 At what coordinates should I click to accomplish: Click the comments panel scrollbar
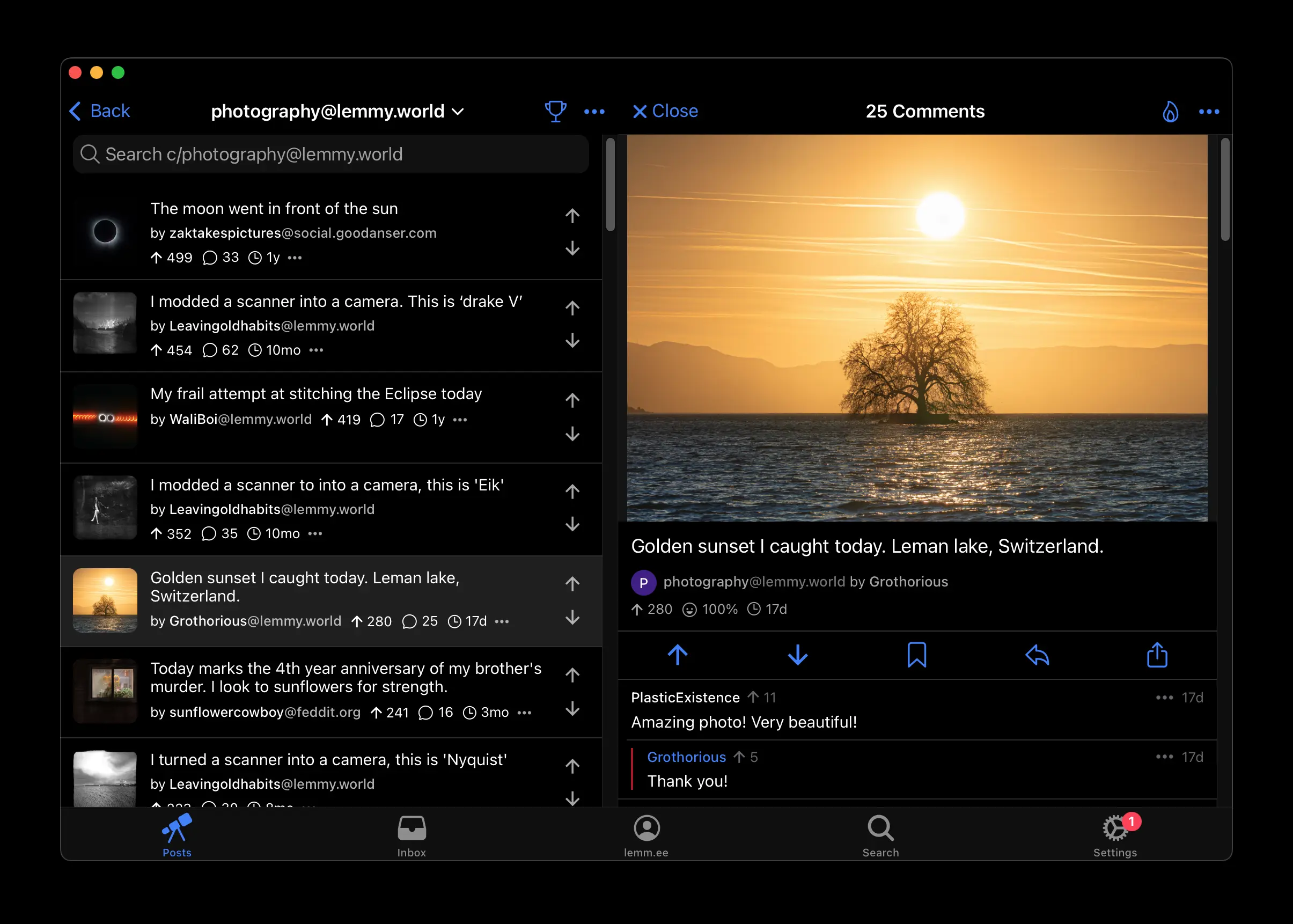1225,190
